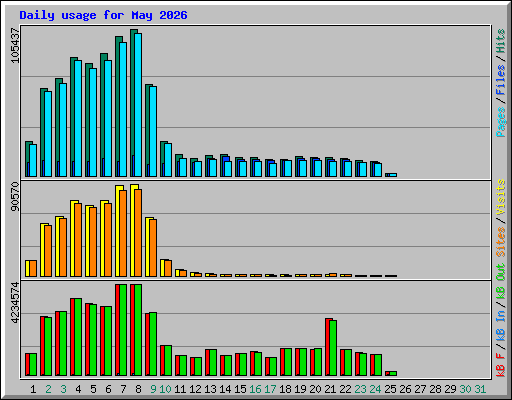512x400 pixels.
Task: Click day 29 on the x-axis
Action: (x=450, y=389)
